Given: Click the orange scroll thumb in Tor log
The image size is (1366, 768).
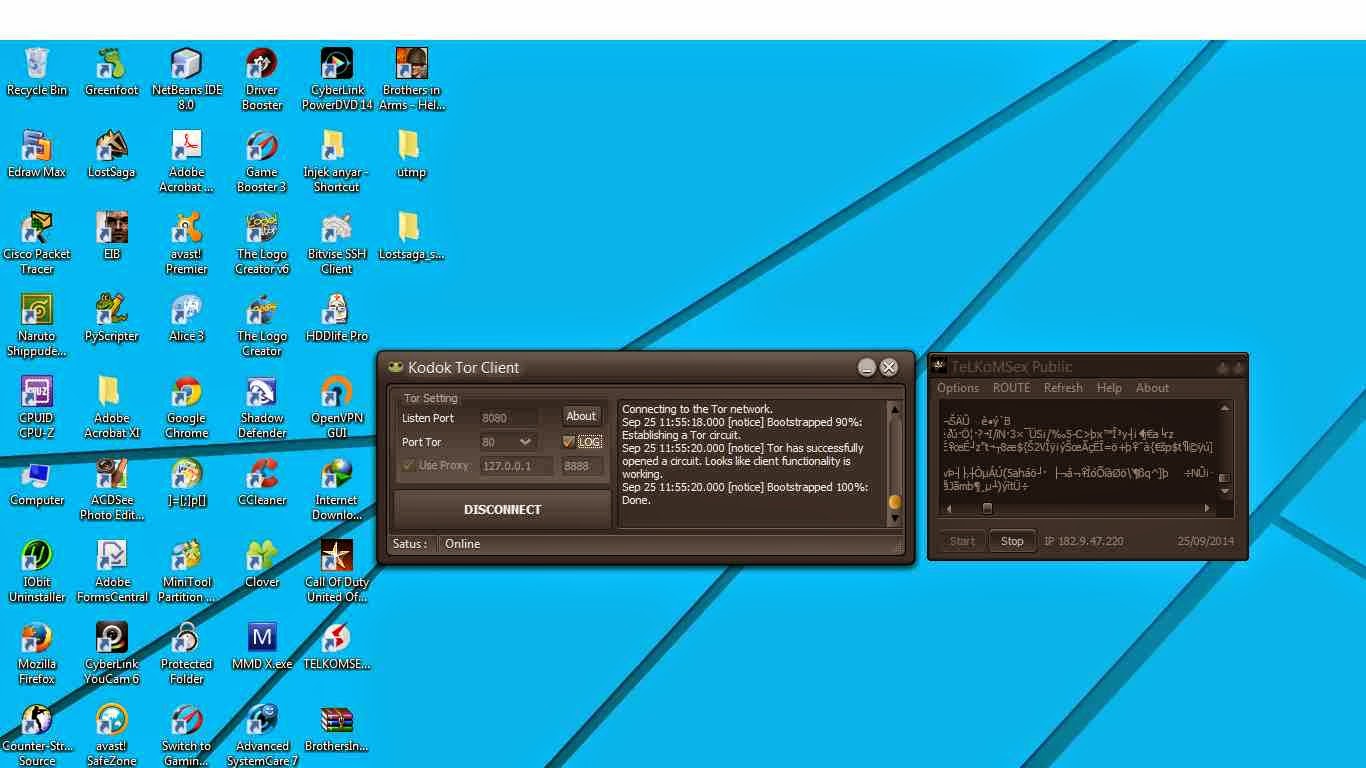Looking at the screenshot, I should (895, 502).
